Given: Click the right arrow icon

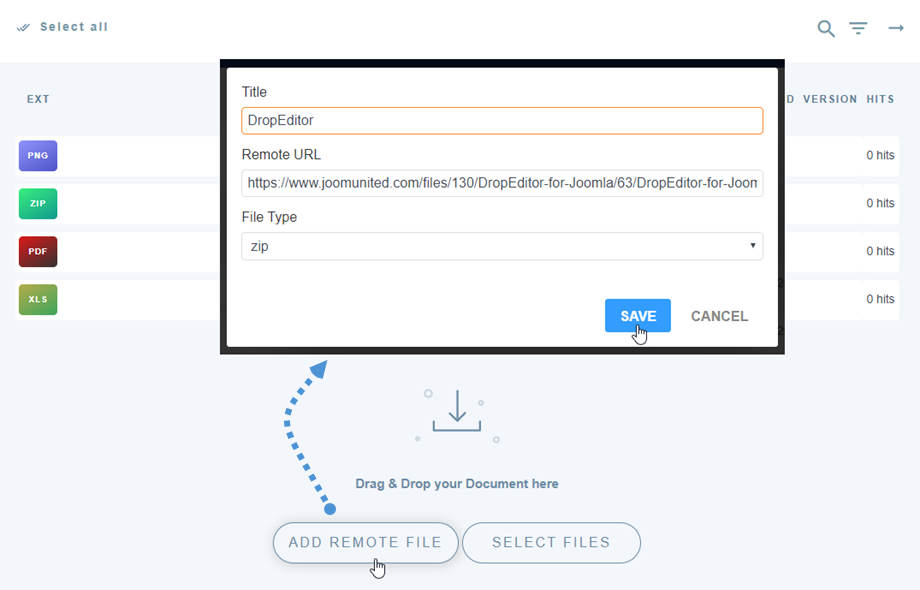Looking at the screenshot, I should tap(896, 28).
